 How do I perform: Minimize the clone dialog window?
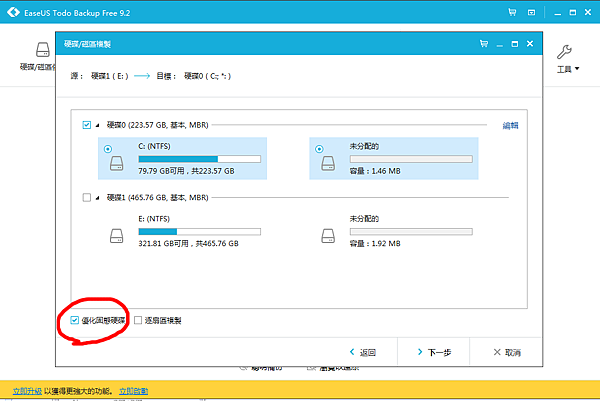point(499,45)
